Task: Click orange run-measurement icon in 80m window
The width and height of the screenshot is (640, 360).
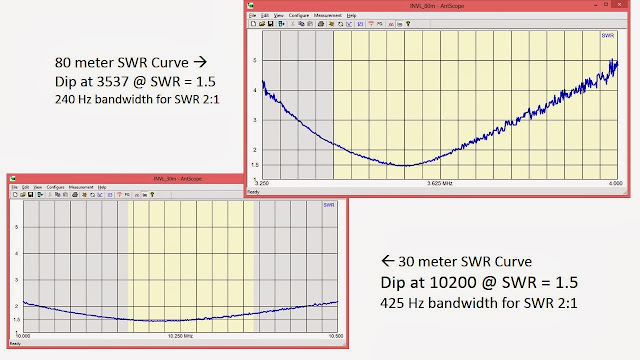Action: [x=331, y=24]
